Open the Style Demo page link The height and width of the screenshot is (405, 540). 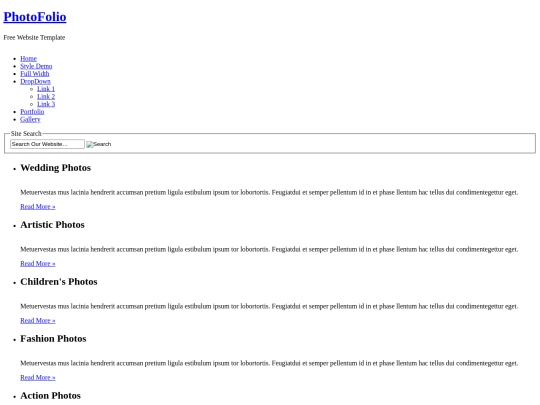pos(36,66)
